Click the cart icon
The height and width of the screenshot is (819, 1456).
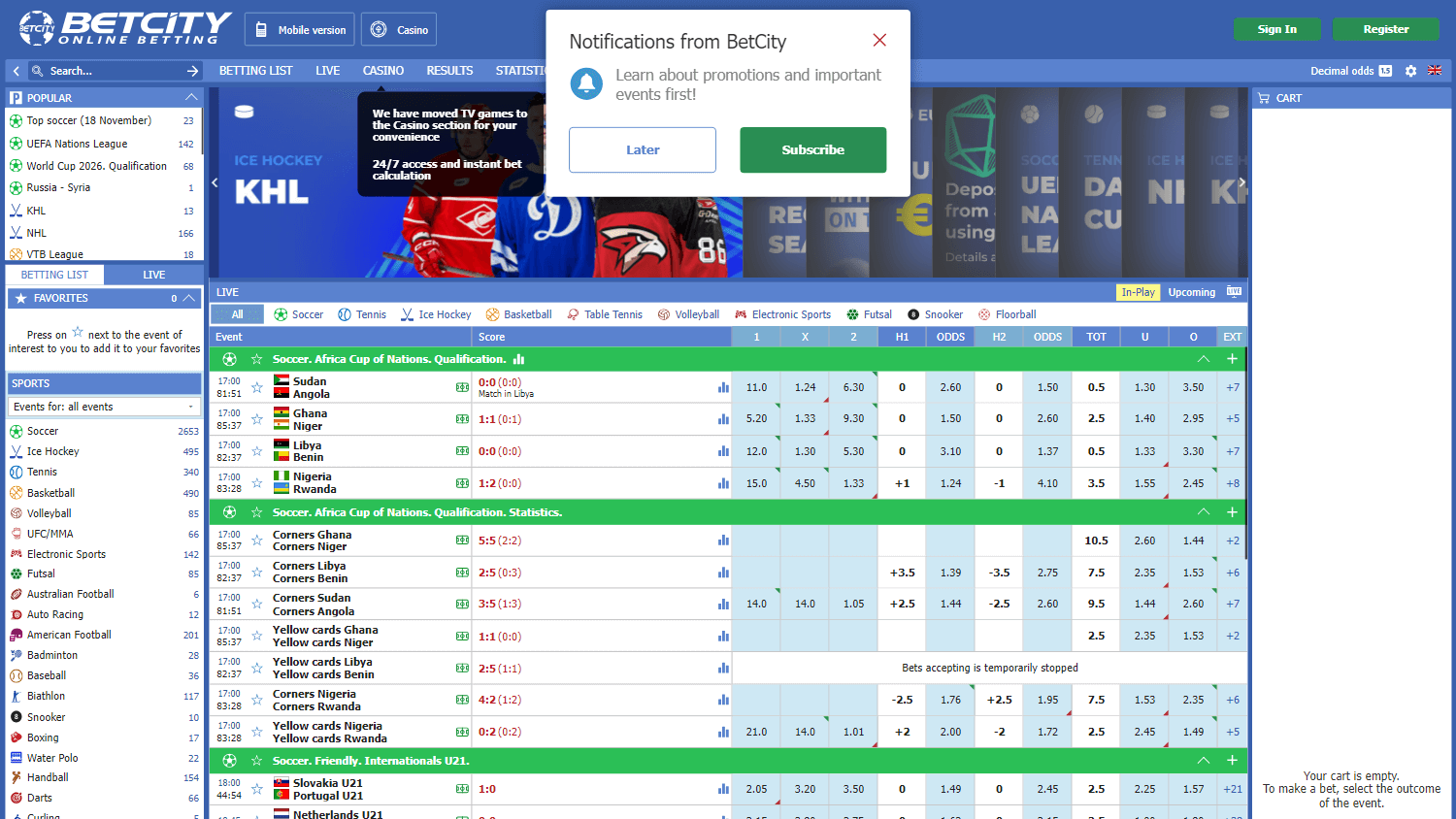tap(1263, 98)
